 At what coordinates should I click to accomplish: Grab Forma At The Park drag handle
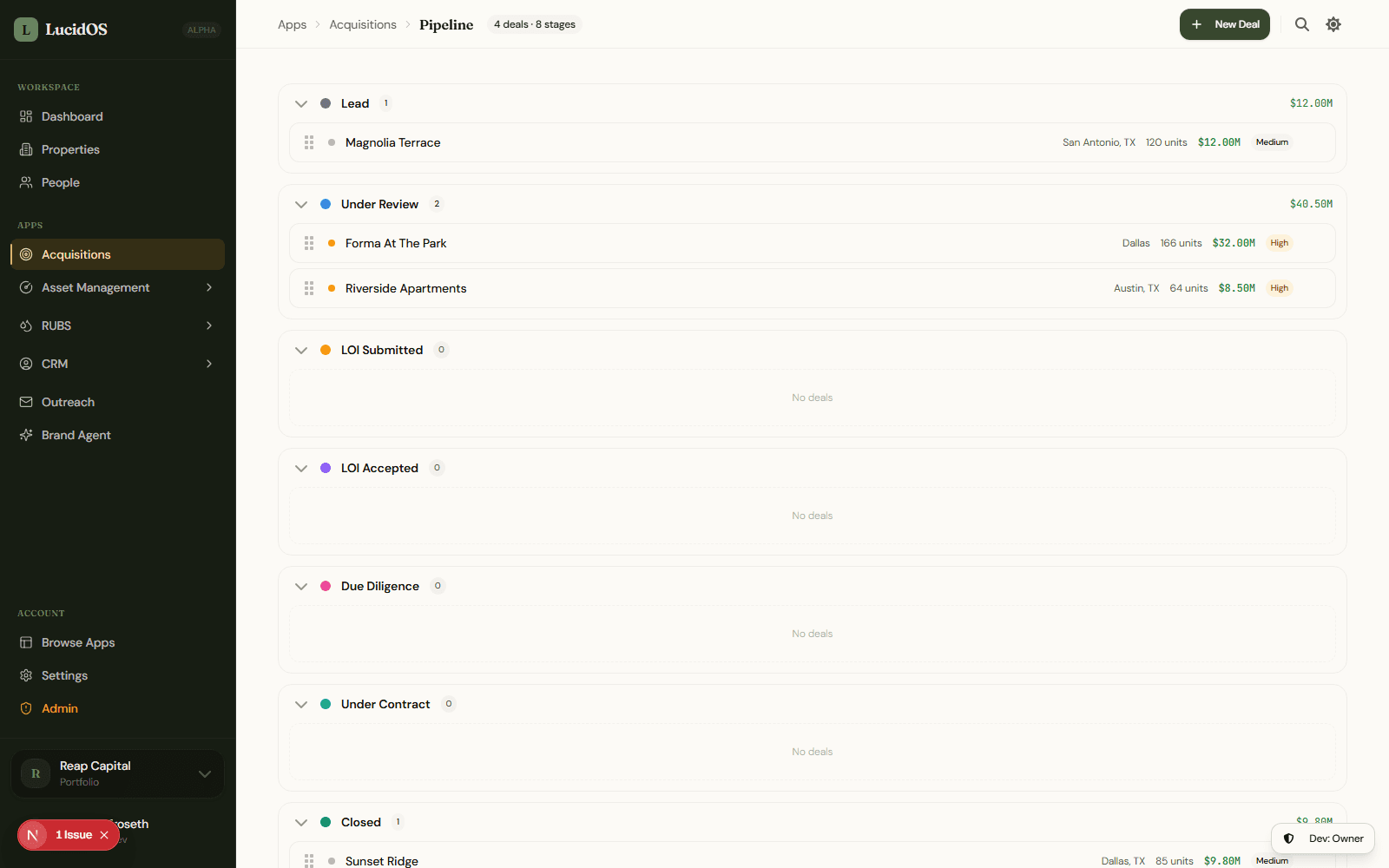[x=309, y=243]
